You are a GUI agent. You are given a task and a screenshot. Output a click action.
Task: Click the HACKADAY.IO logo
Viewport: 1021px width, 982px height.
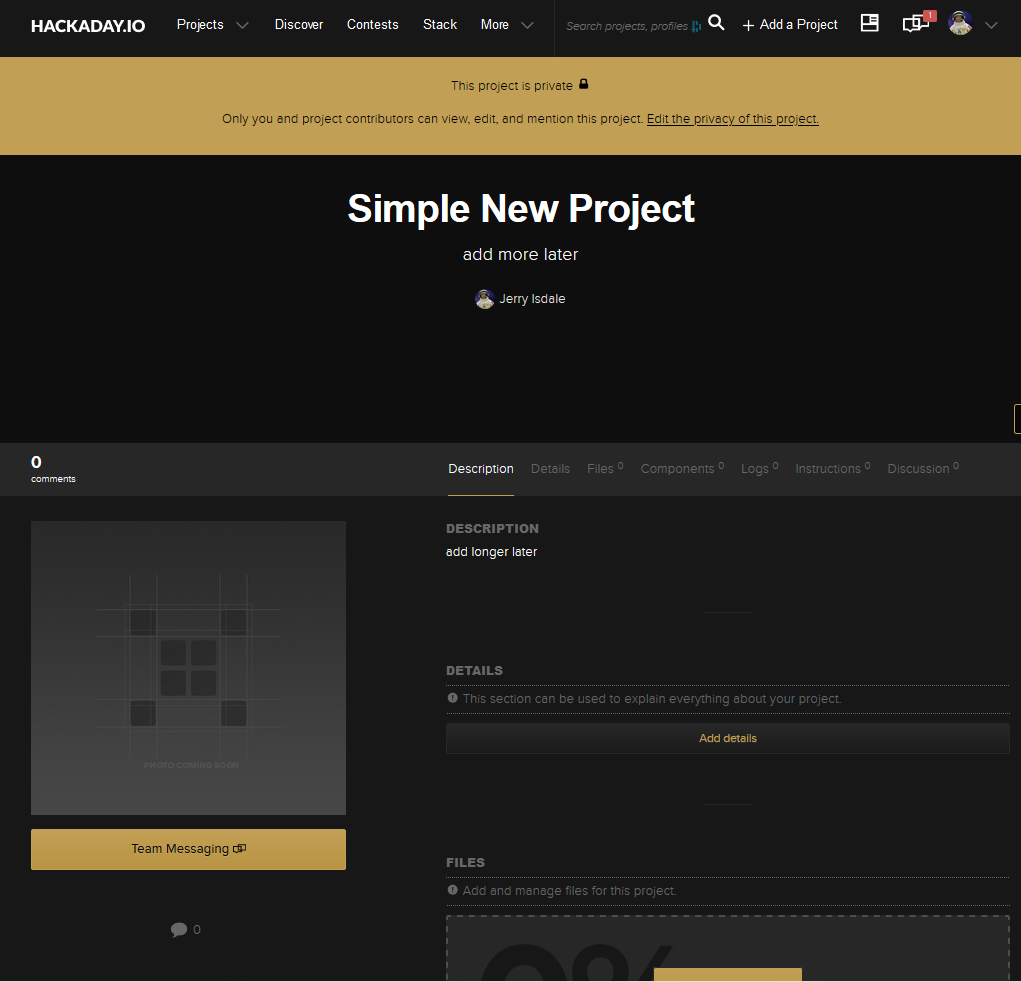pos(88,26)
